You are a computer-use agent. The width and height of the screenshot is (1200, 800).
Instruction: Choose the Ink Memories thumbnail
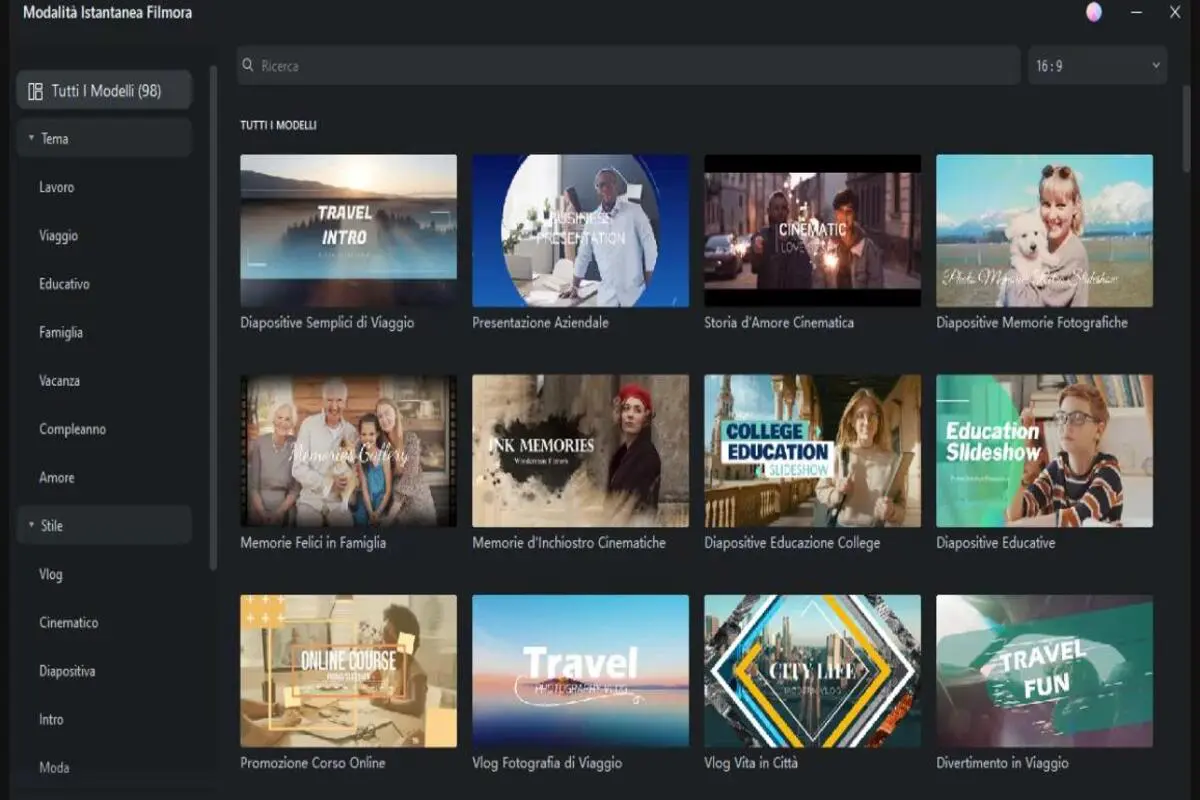click(580, 451)
